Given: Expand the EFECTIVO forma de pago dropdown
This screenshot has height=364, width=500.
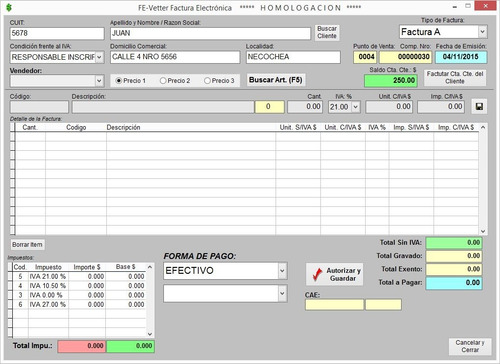Looking at the screenshot, I should point(282,271).
